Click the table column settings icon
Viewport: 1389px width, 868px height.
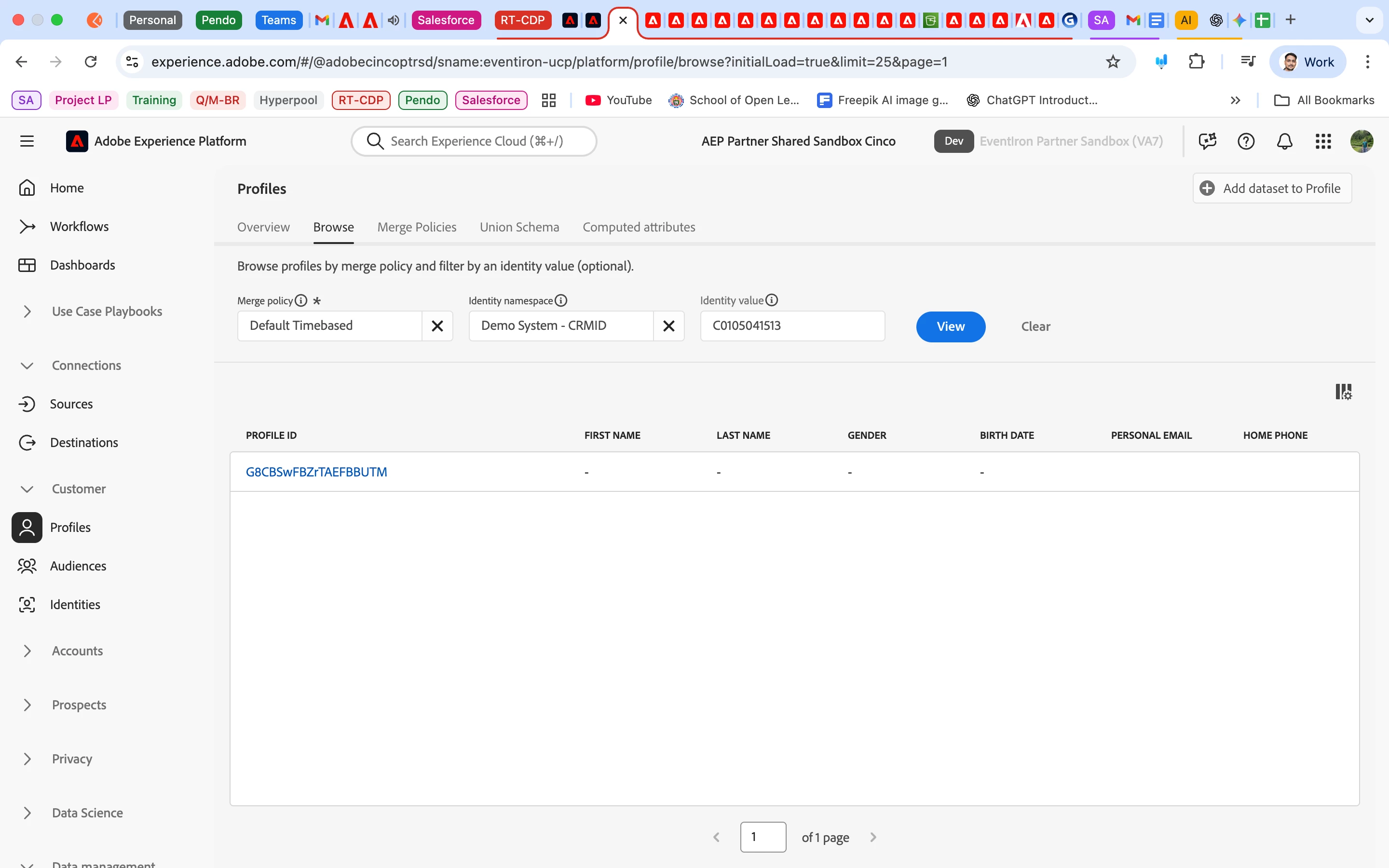pyautogui.click(x=1343, y=392)
